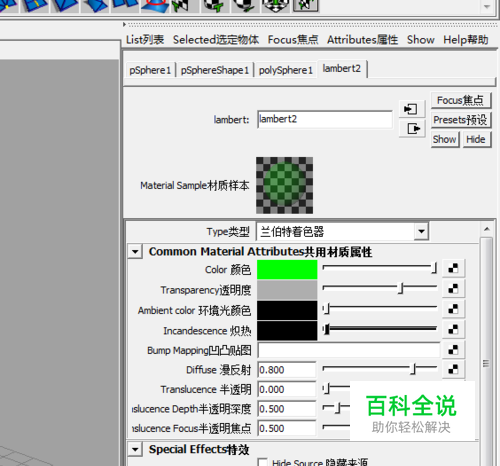The width and height of the screenshot is (500, 466).
Task: Click the Translucence slider handle
Action: click(x=327, y=388)
